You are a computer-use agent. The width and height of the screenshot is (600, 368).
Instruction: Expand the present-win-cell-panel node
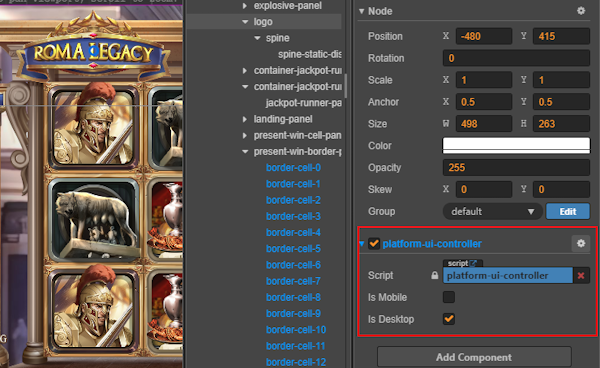245,135
